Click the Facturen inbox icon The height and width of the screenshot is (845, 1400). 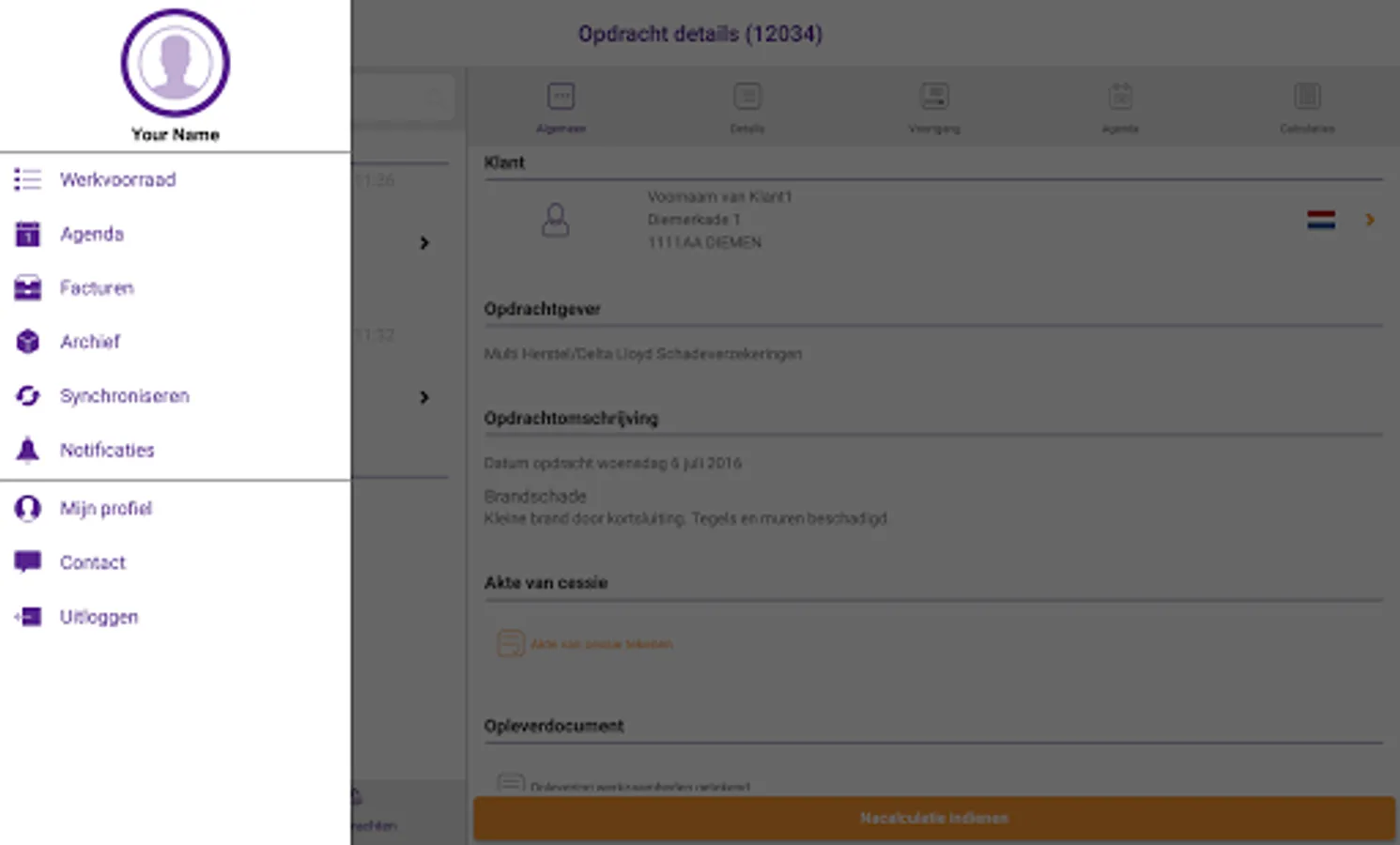click(x=27, y=288)
